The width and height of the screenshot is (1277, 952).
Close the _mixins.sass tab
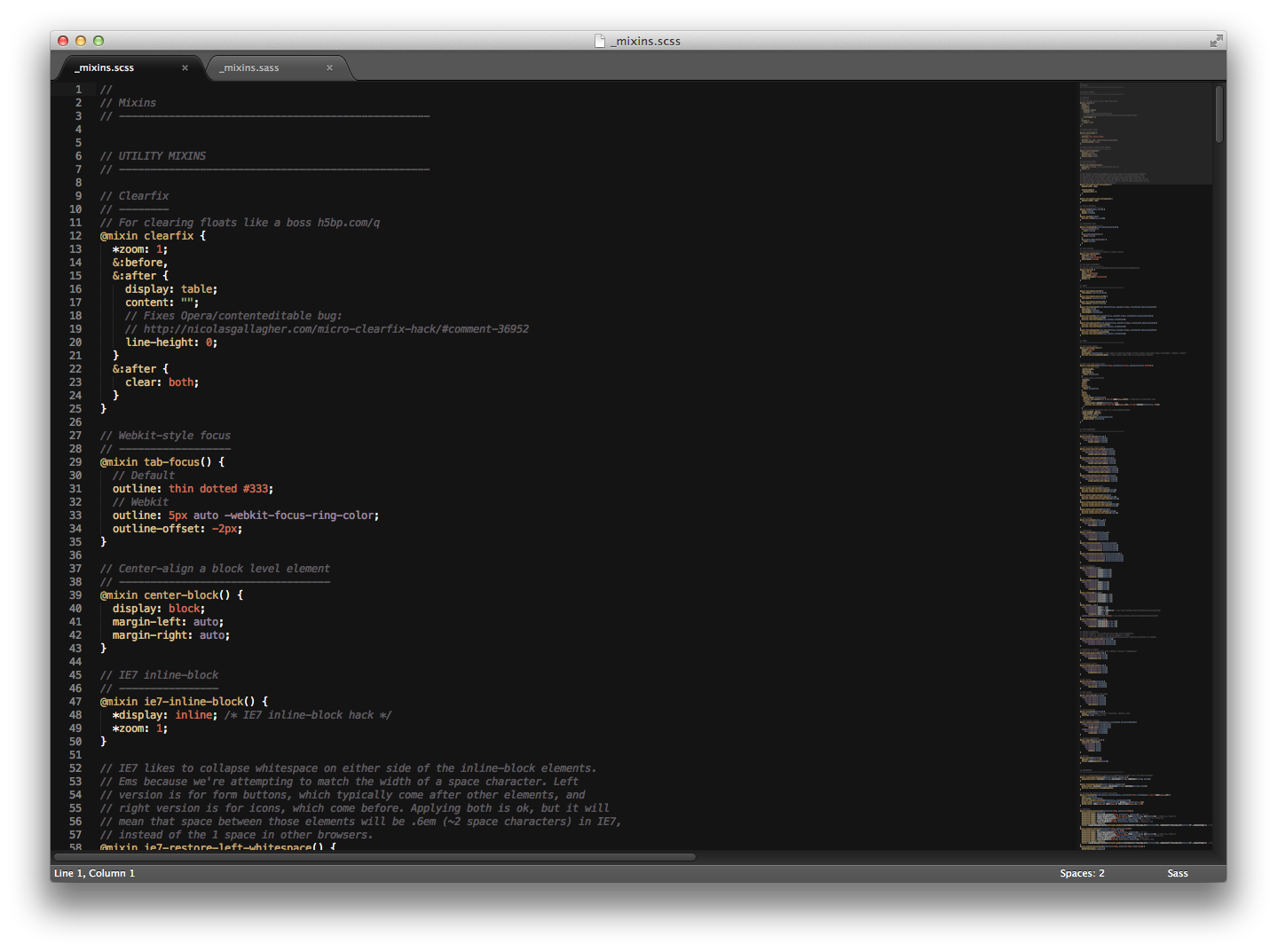329,67
